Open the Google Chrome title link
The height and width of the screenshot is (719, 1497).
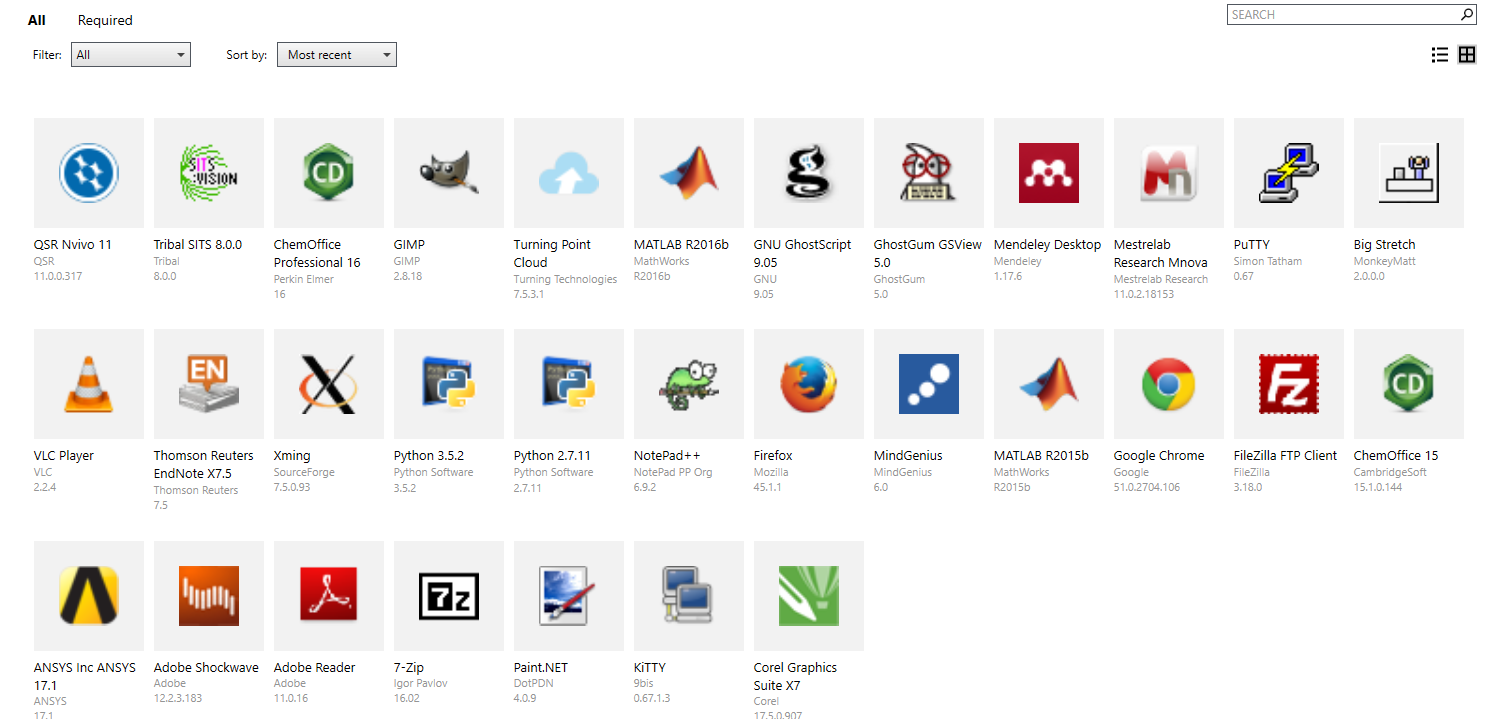(x=1159, y=456)
